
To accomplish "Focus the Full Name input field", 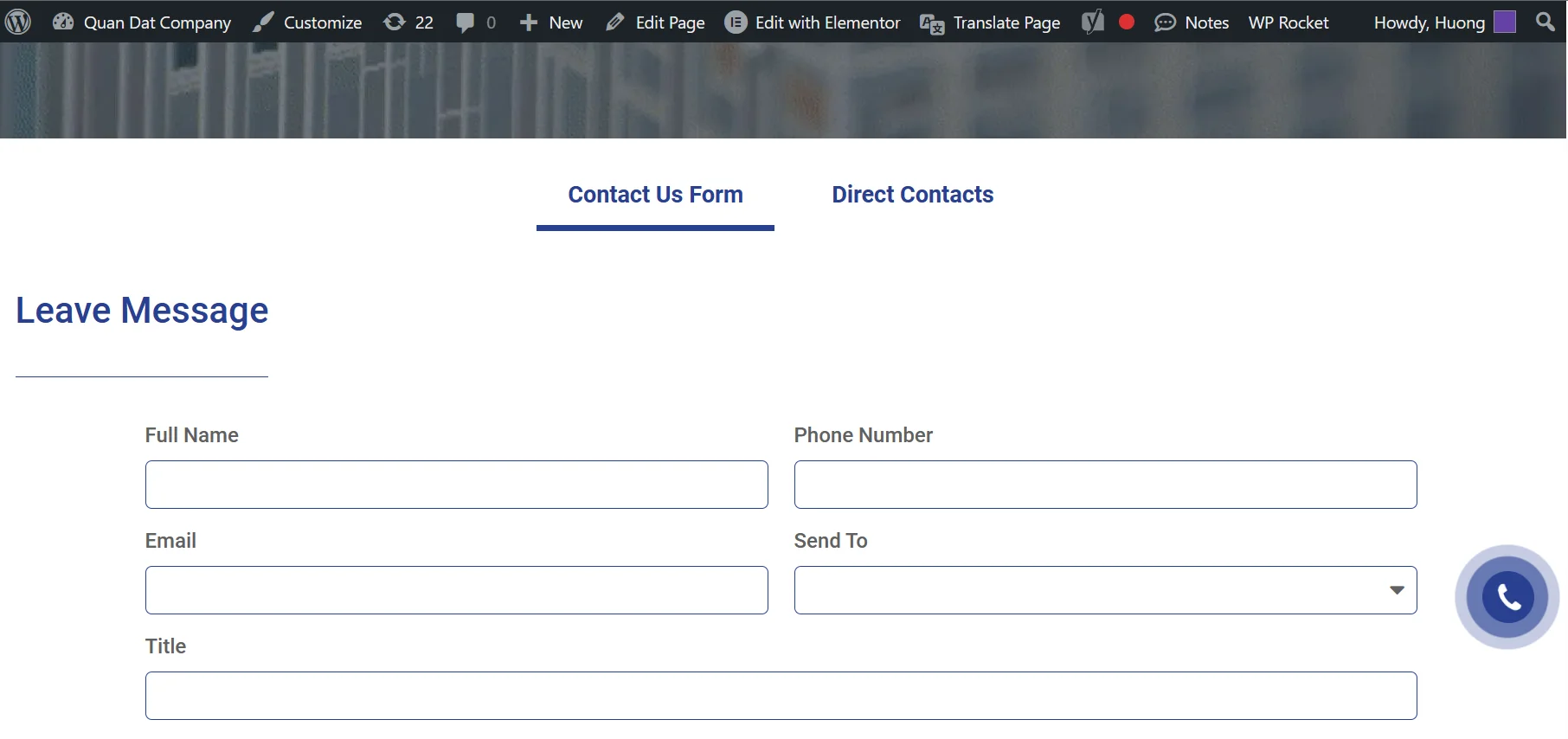I will pos(456,485).
